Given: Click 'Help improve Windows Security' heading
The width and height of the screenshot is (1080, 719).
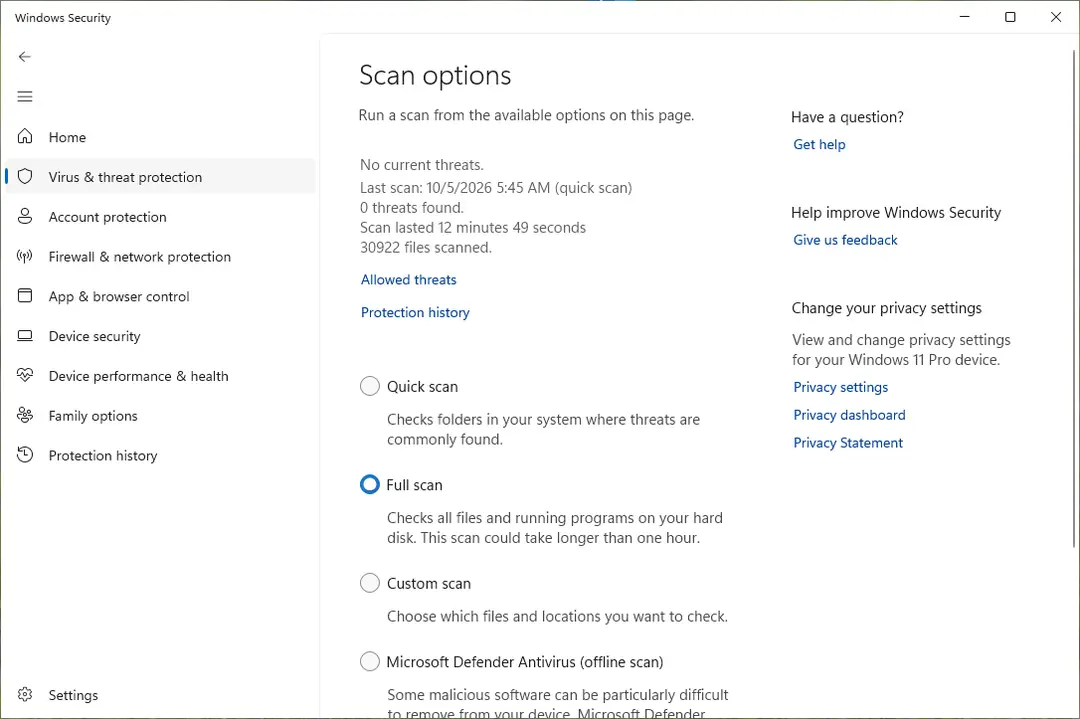Looking at the screenshot, I should [896, 213].
